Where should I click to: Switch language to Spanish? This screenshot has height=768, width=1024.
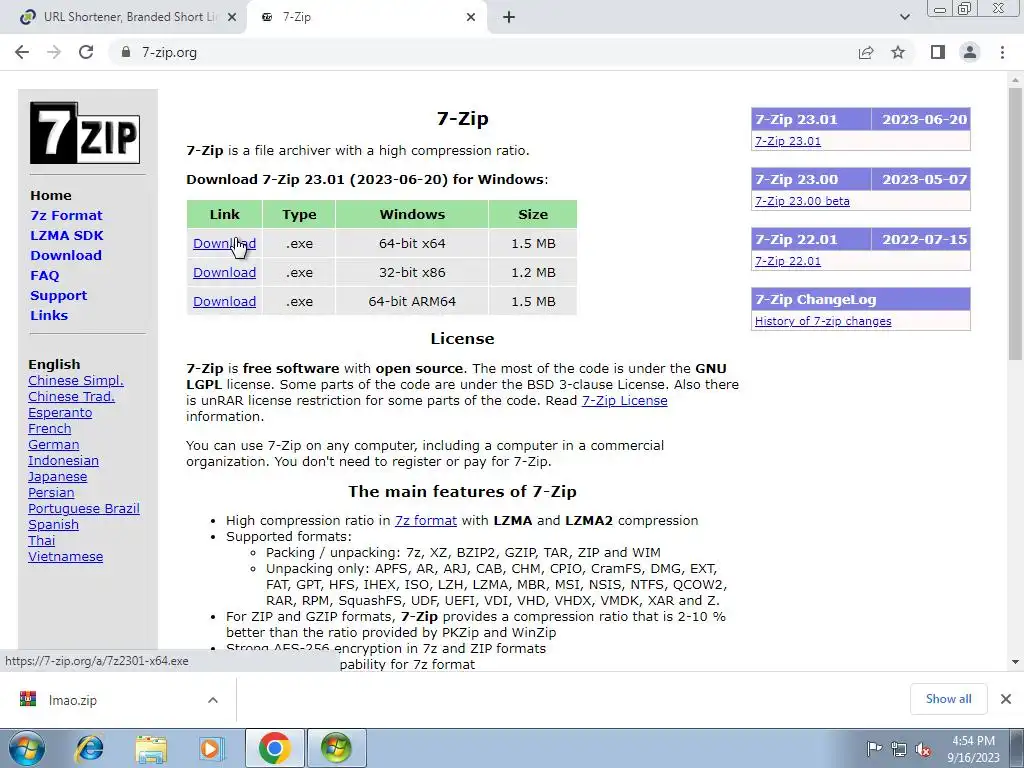point(54,524)
